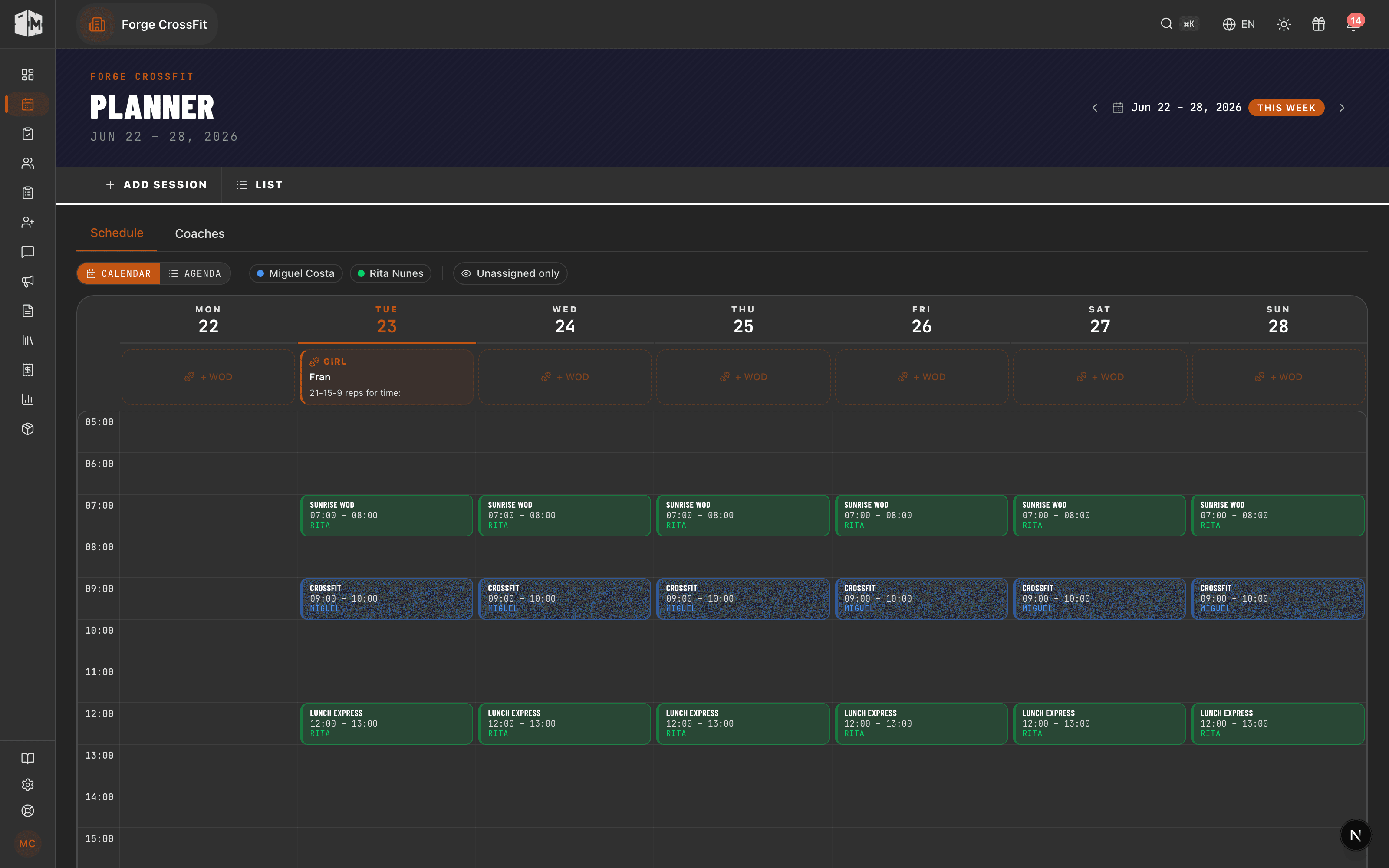Go to previous week with left chevron
The height and width of the screenshot is (868, 1389).
(1095, 107)
